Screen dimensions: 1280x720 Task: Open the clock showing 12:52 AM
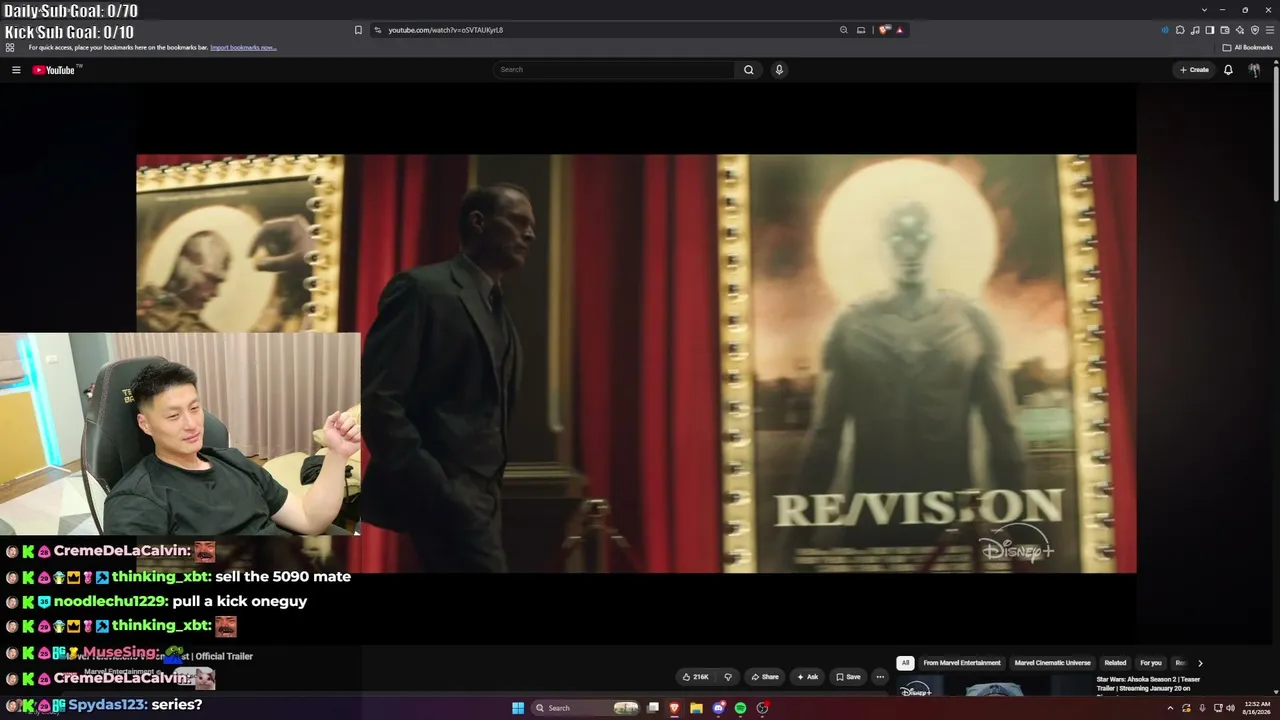click(1257, 708)
